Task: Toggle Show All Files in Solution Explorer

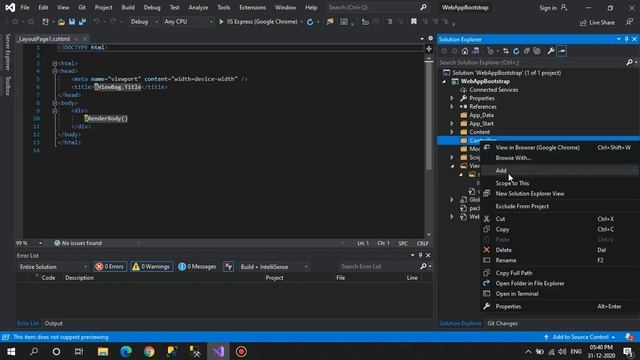Action: point(537,51)
